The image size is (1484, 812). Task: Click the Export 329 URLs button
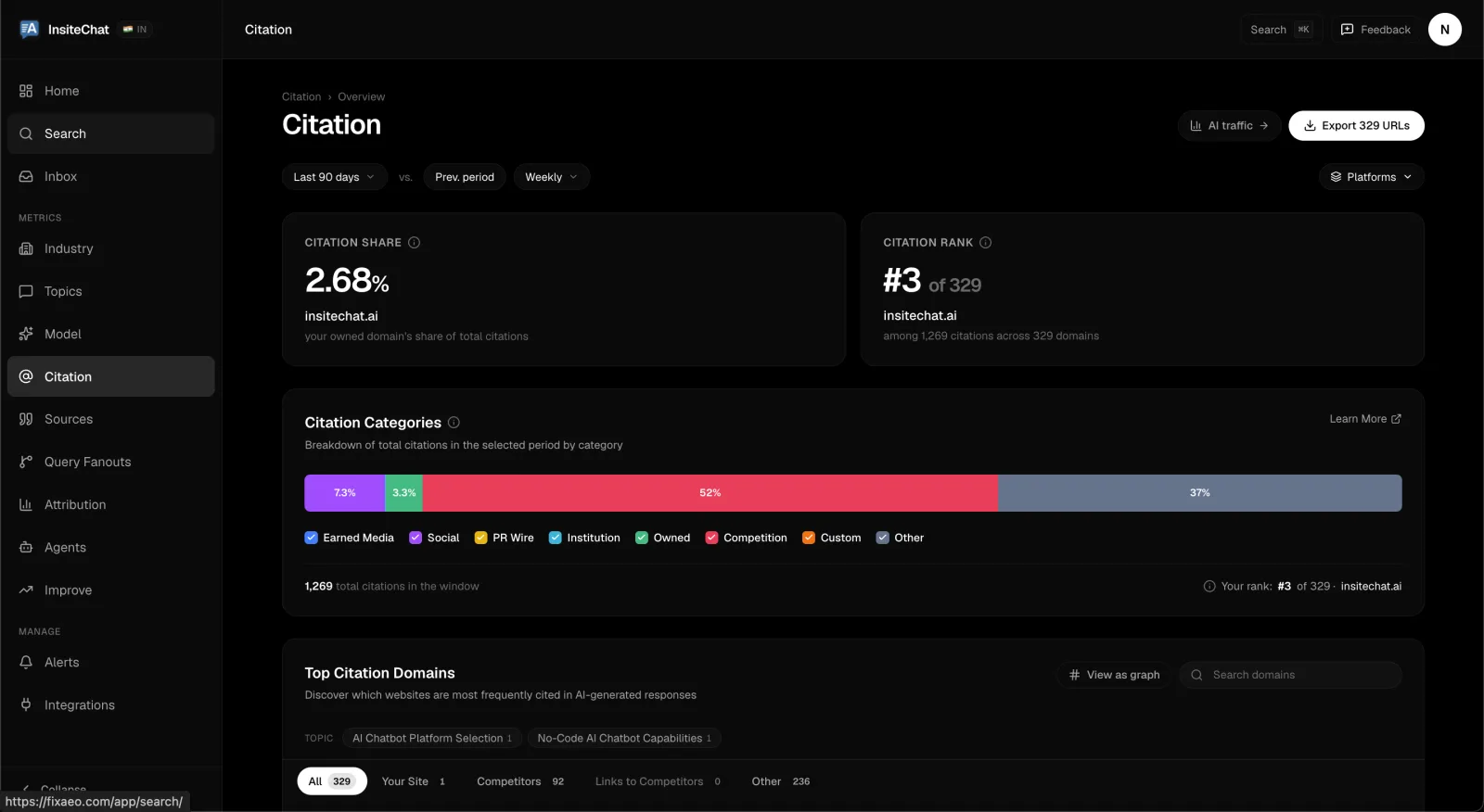point(1356,126)
